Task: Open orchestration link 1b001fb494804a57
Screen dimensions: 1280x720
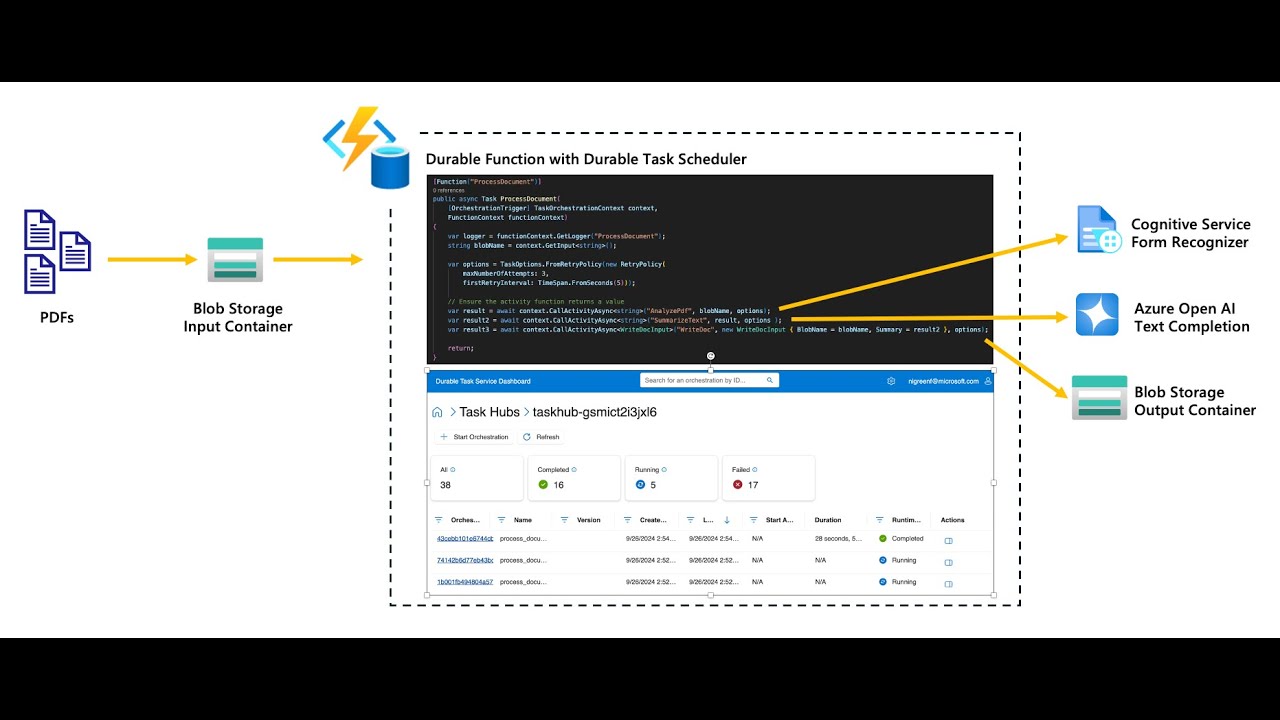Action: coord(465,582)
